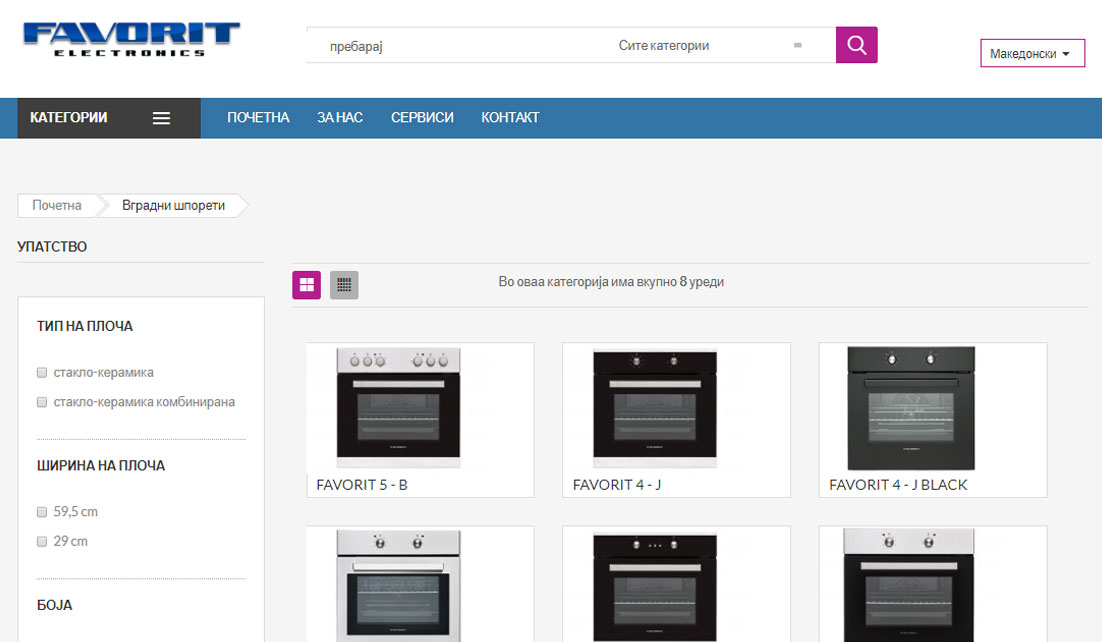The height and width of the screenshot is (642, 1102).
Task: Go to ПОЧЕТНА in navigation bar
Action: point(258,118)
